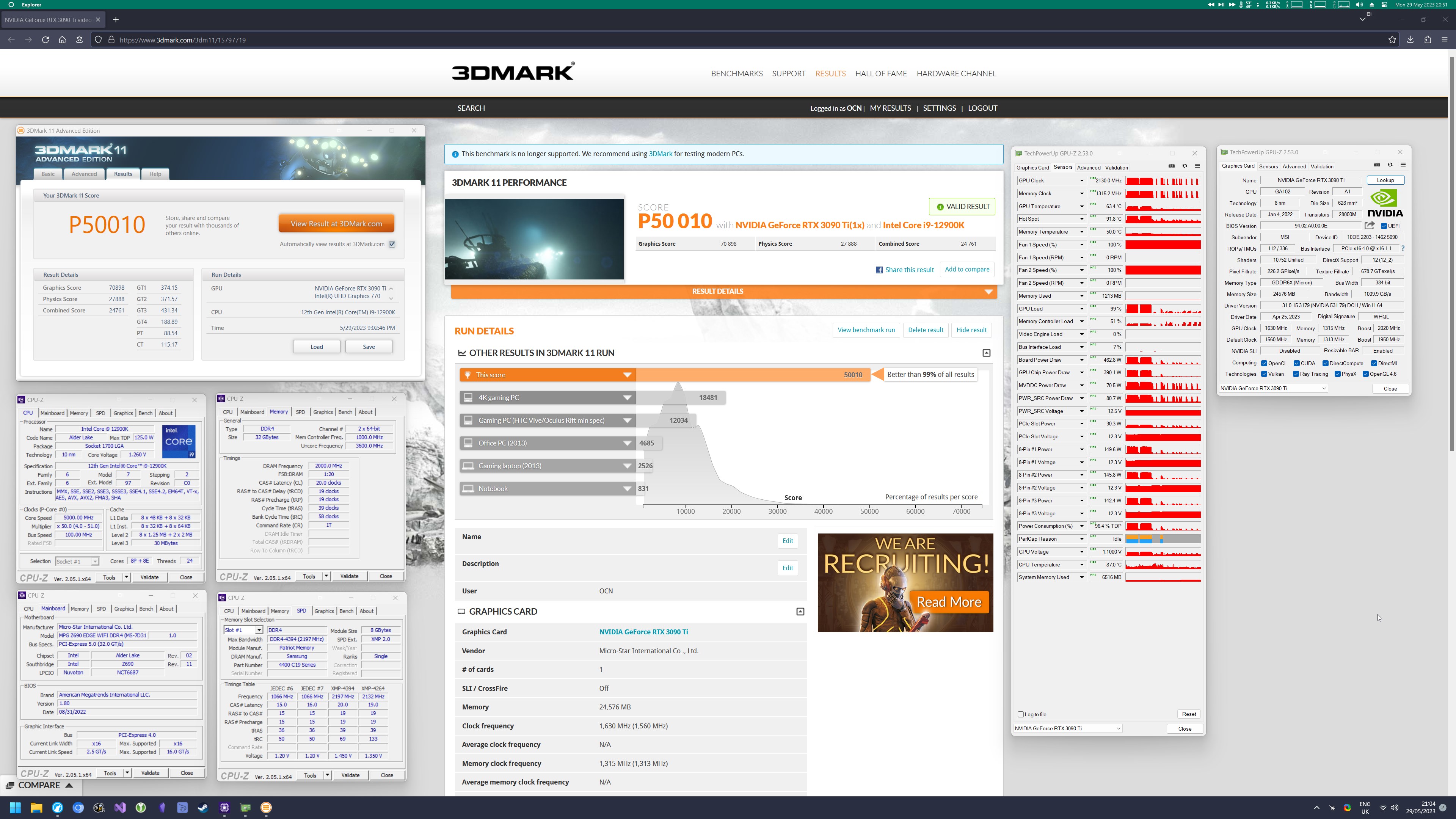Launch Steam from the taskbar
This screenshot has height=819, width=1456.
coord(203,808)
